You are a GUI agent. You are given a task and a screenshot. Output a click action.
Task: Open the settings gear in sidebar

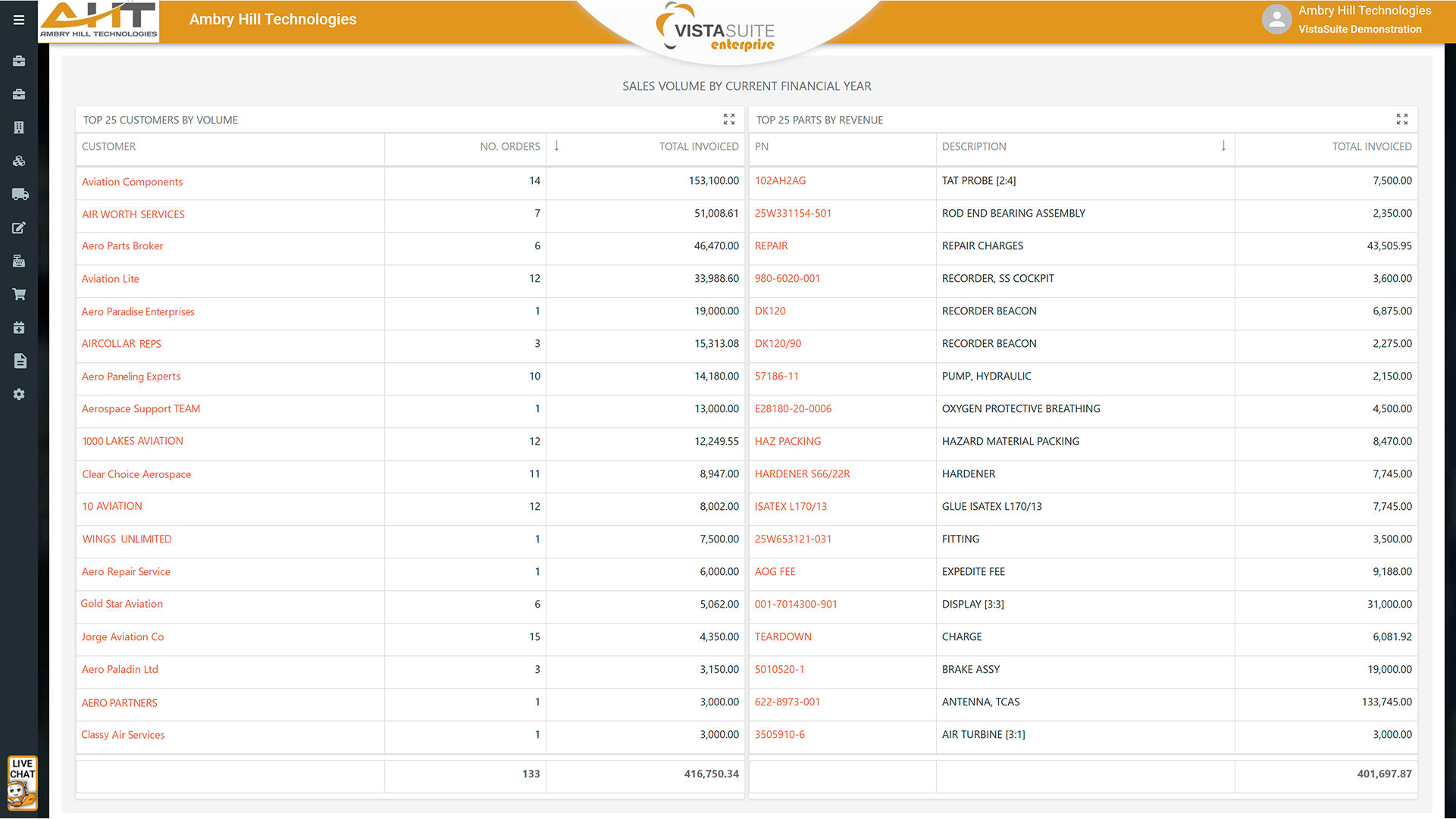pyautogui.click(x=19, y=394)
